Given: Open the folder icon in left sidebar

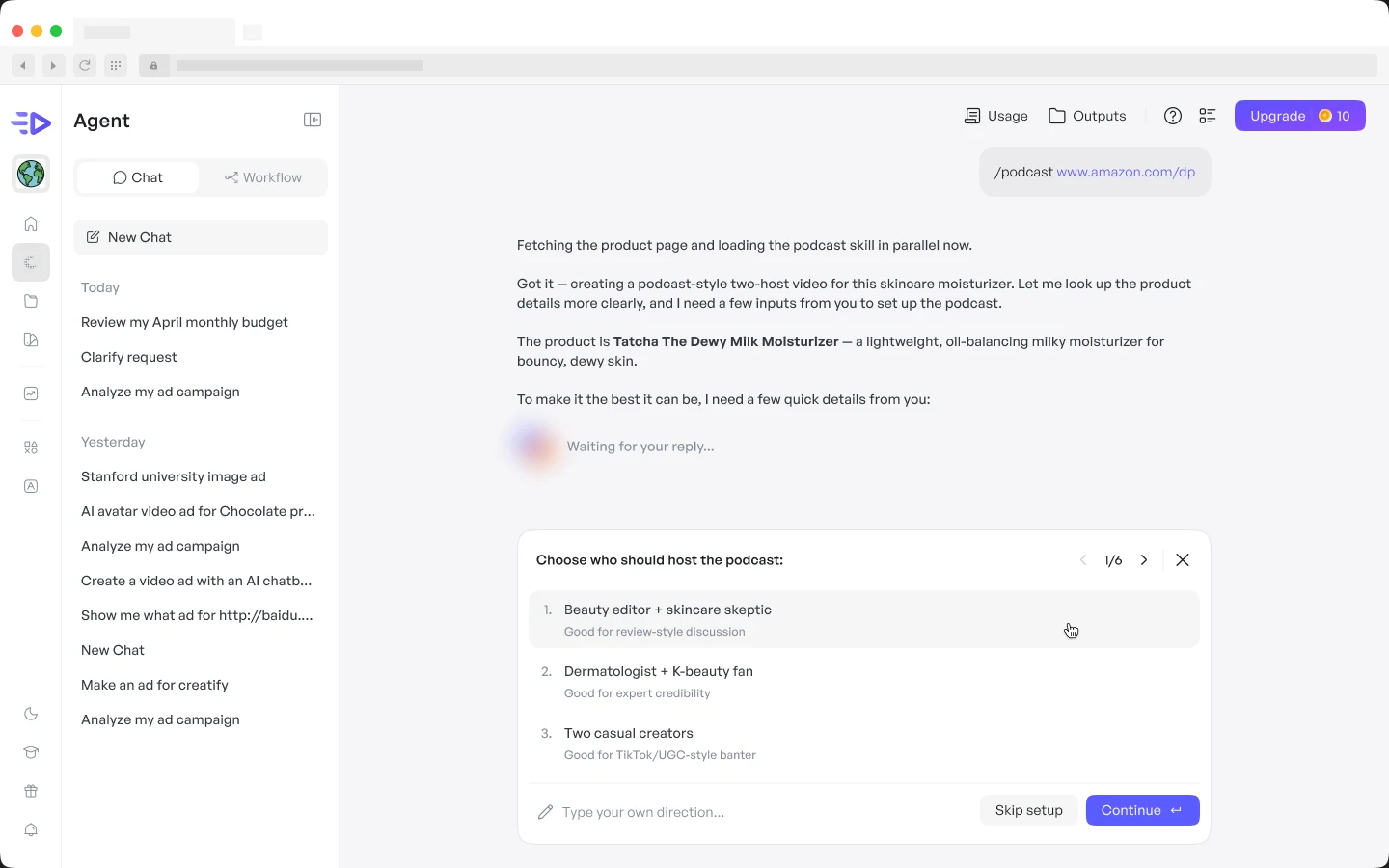Looking at the screenshot, I should pyautogui.click(x=31, y=301).
